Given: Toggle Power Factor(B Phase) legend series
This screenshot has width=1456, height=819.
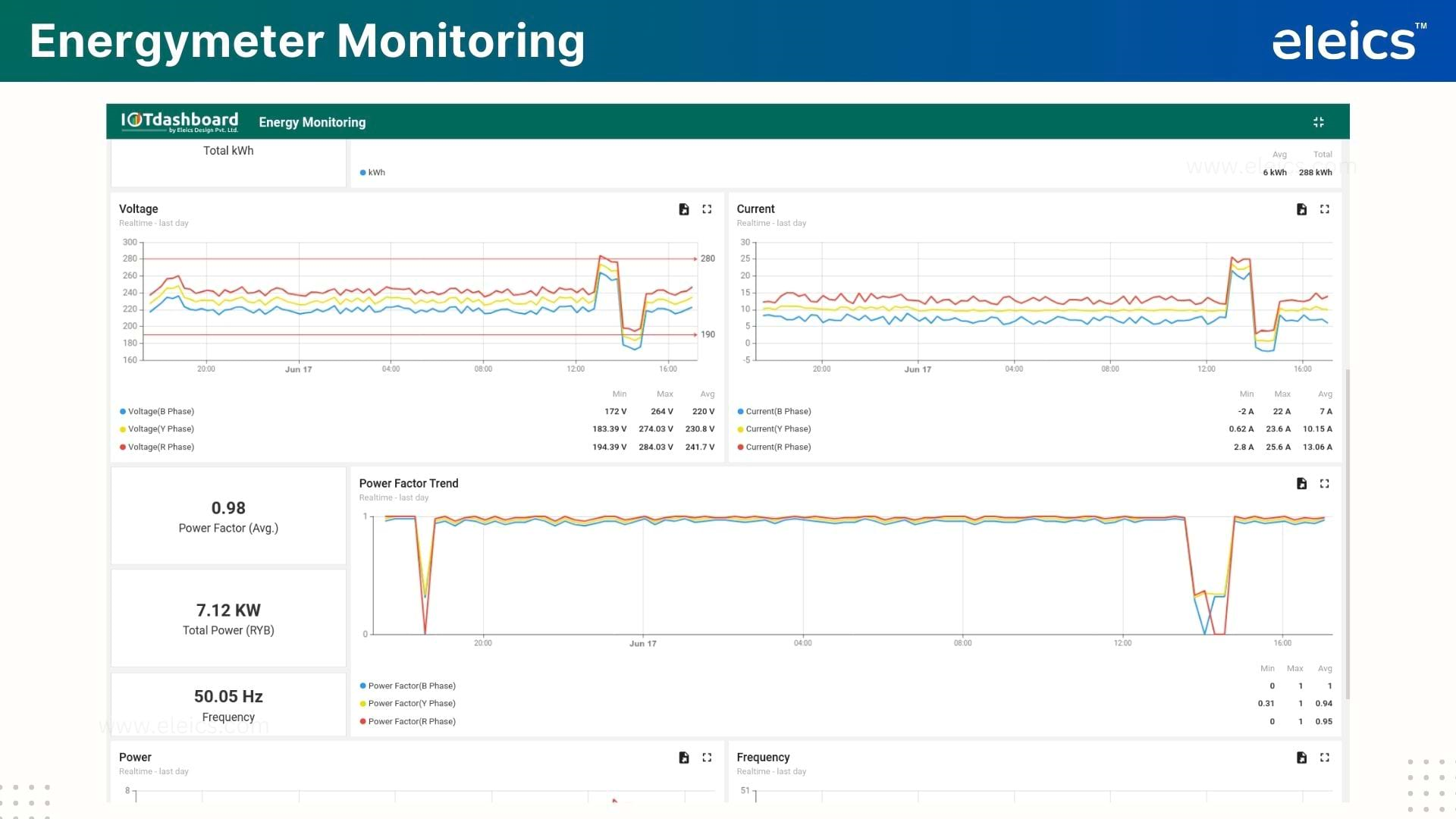Looking at the screenshot, I should pos(408,686).
